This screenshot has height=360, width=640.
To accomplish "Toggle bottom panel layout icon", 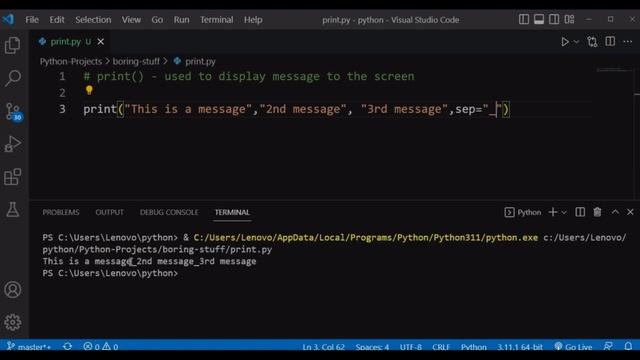I will pyautogui.click(x=539, y=19).
